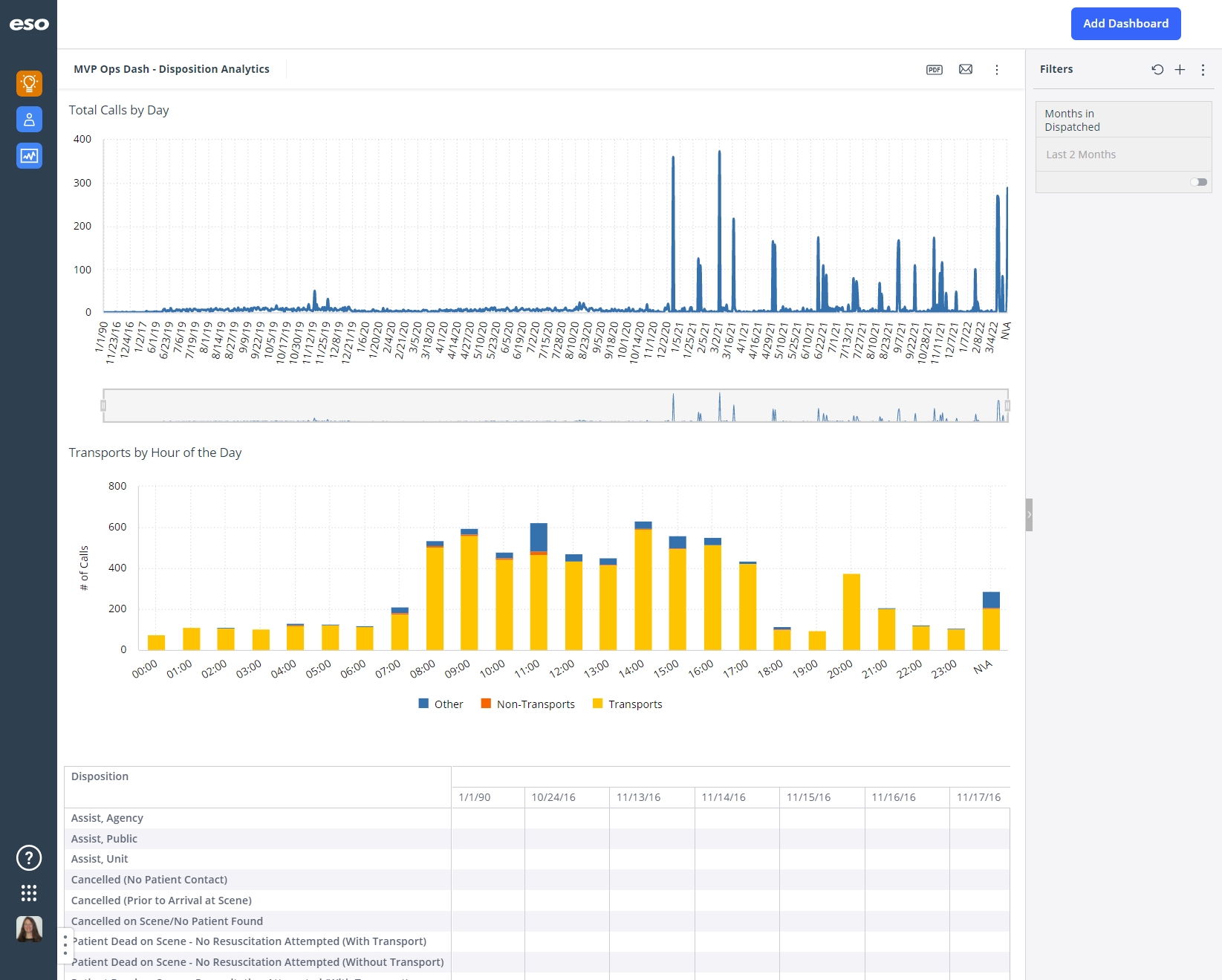The height and width of the screenshot is (980, 1222).
Task: Open the dashboard overflow kebab menu
Action: [997, 69]
